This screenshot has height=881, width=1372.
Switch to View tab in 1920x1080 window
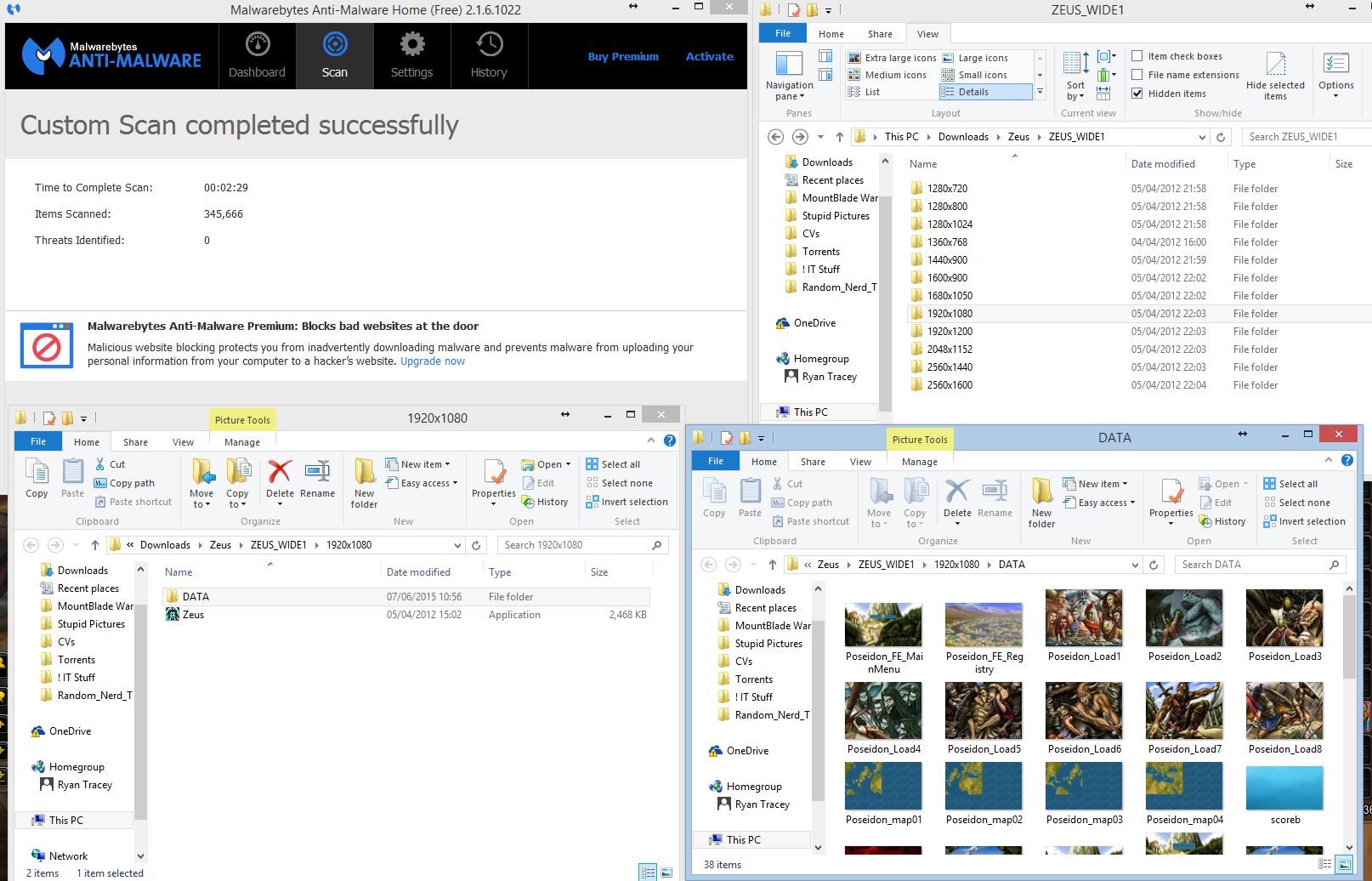(x=183, y=442)
